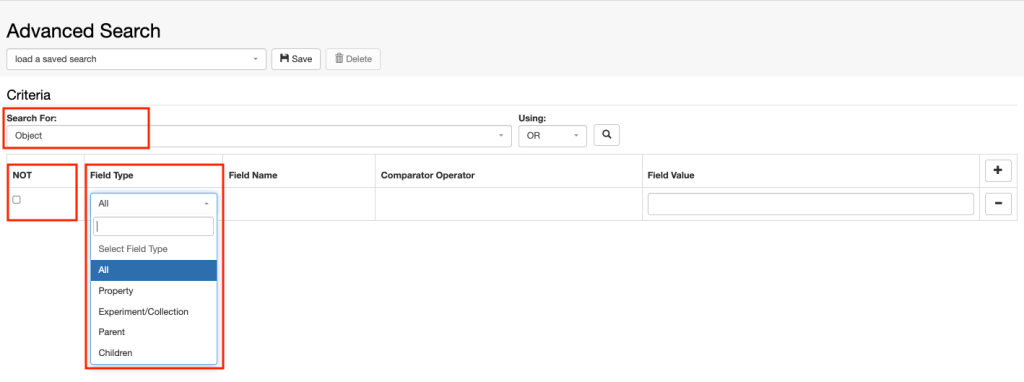Click the Criteria section heading
Screen dimensions: 1024x382
coord(29,95)
